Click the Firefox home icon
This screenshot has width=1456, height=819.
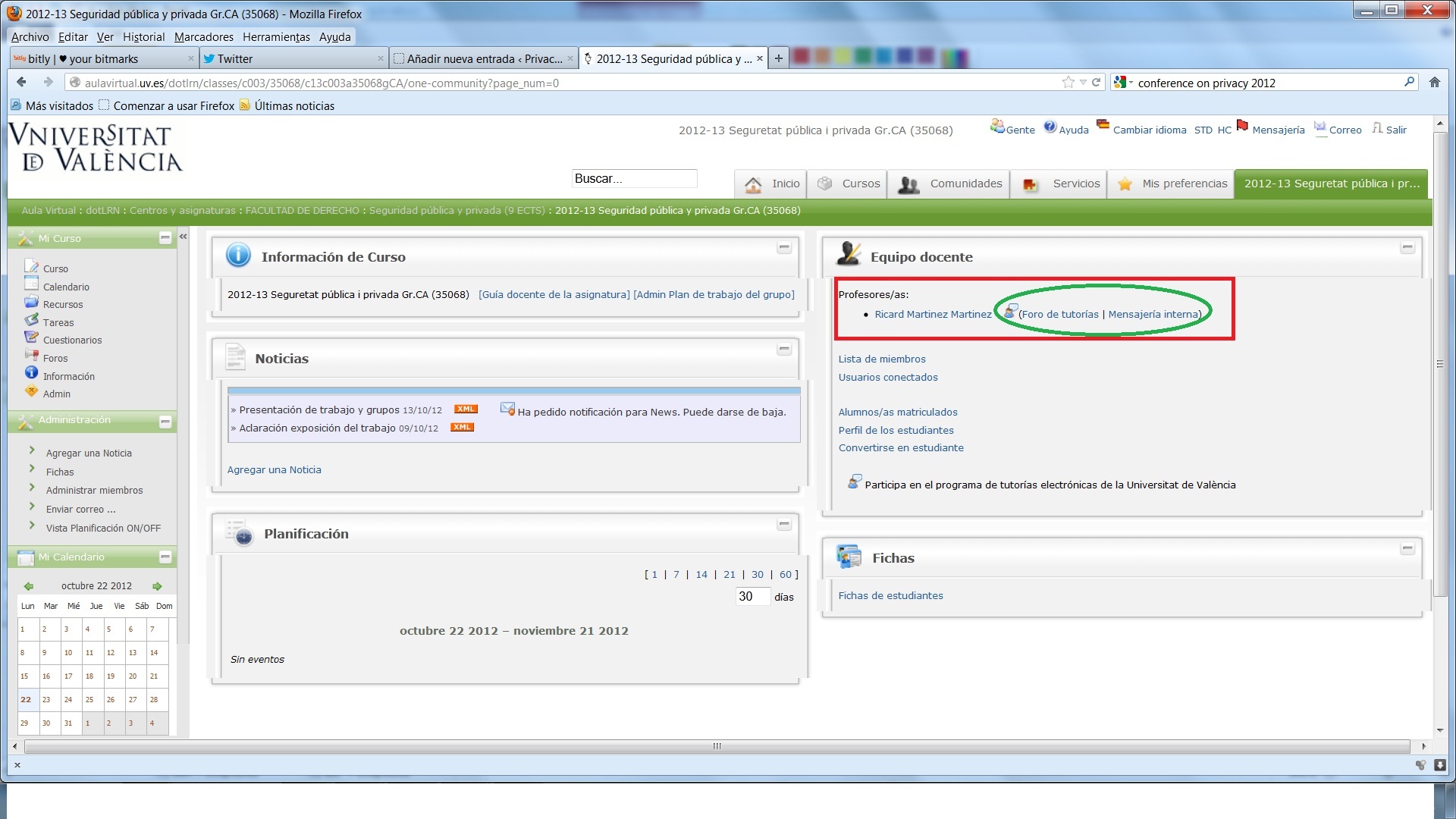1434,83
